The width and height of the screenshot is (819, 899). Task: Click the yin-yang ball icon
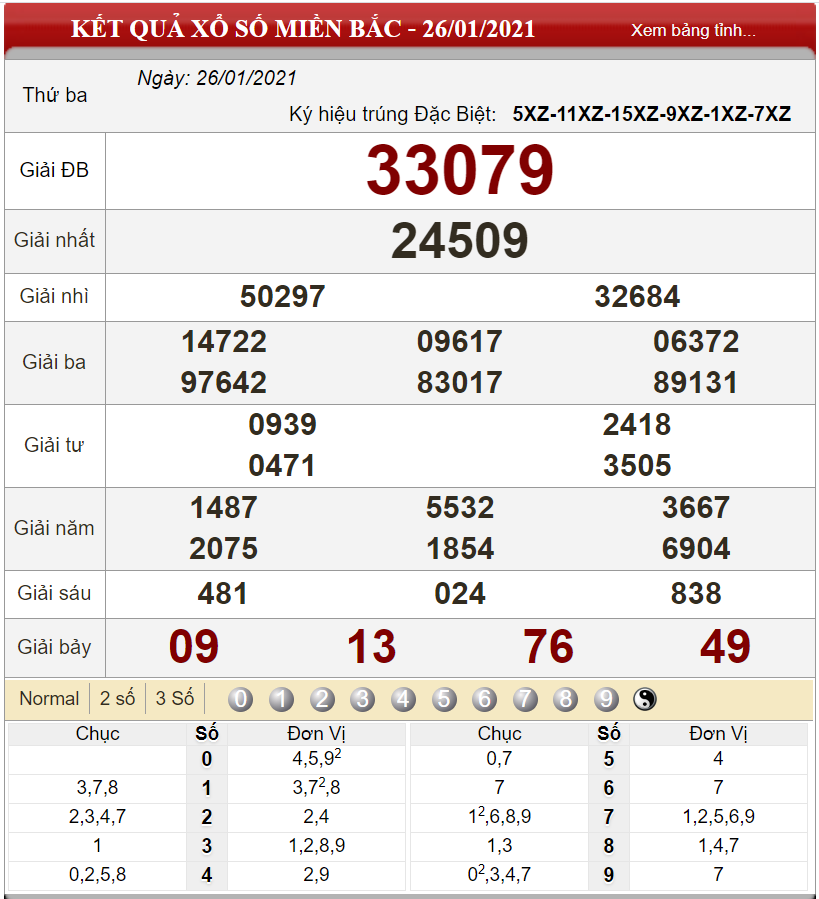coord(645,699)
